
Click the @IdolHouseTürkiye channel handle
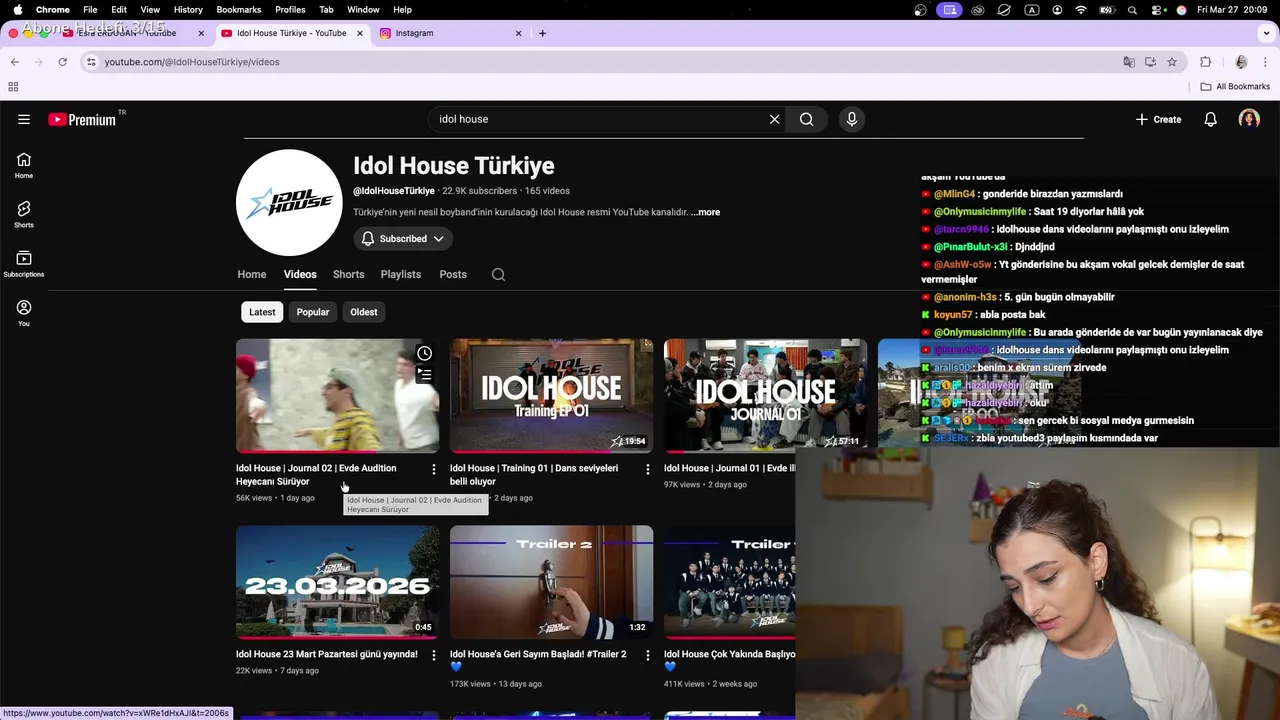tap(394, 191)
